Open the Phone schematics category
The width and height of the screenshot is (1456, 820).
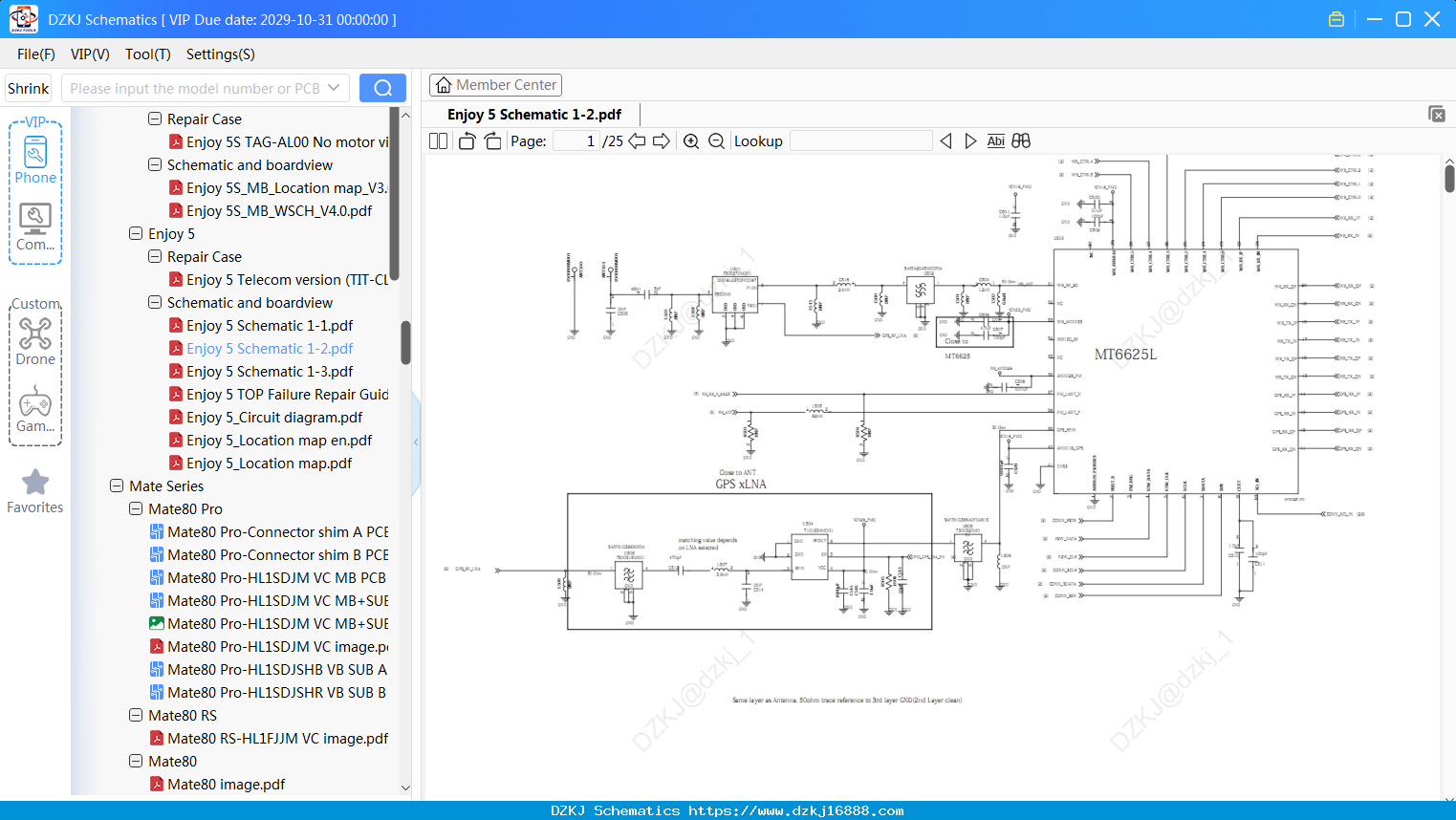pos(35,161)
